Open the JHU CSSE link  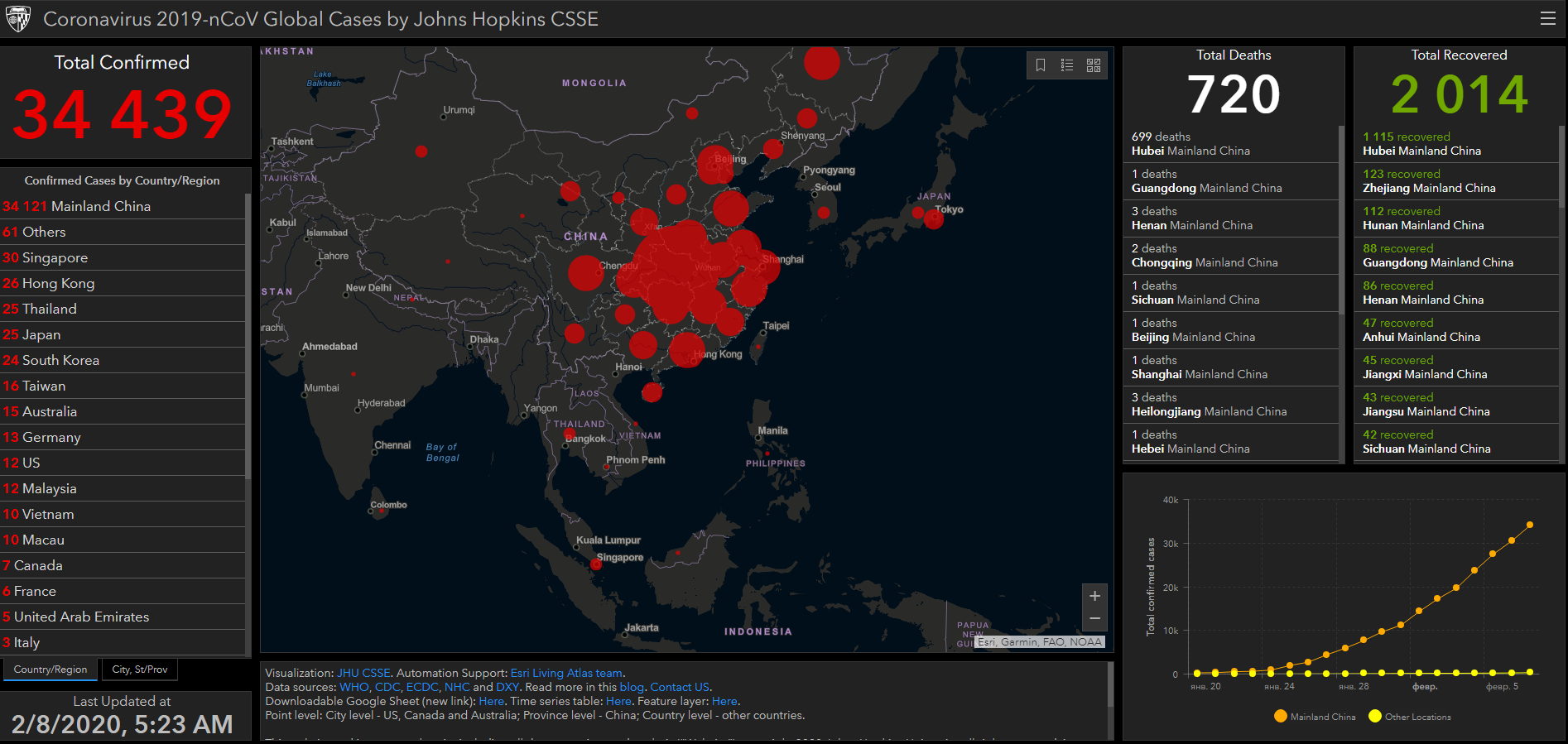coord(363,673)
